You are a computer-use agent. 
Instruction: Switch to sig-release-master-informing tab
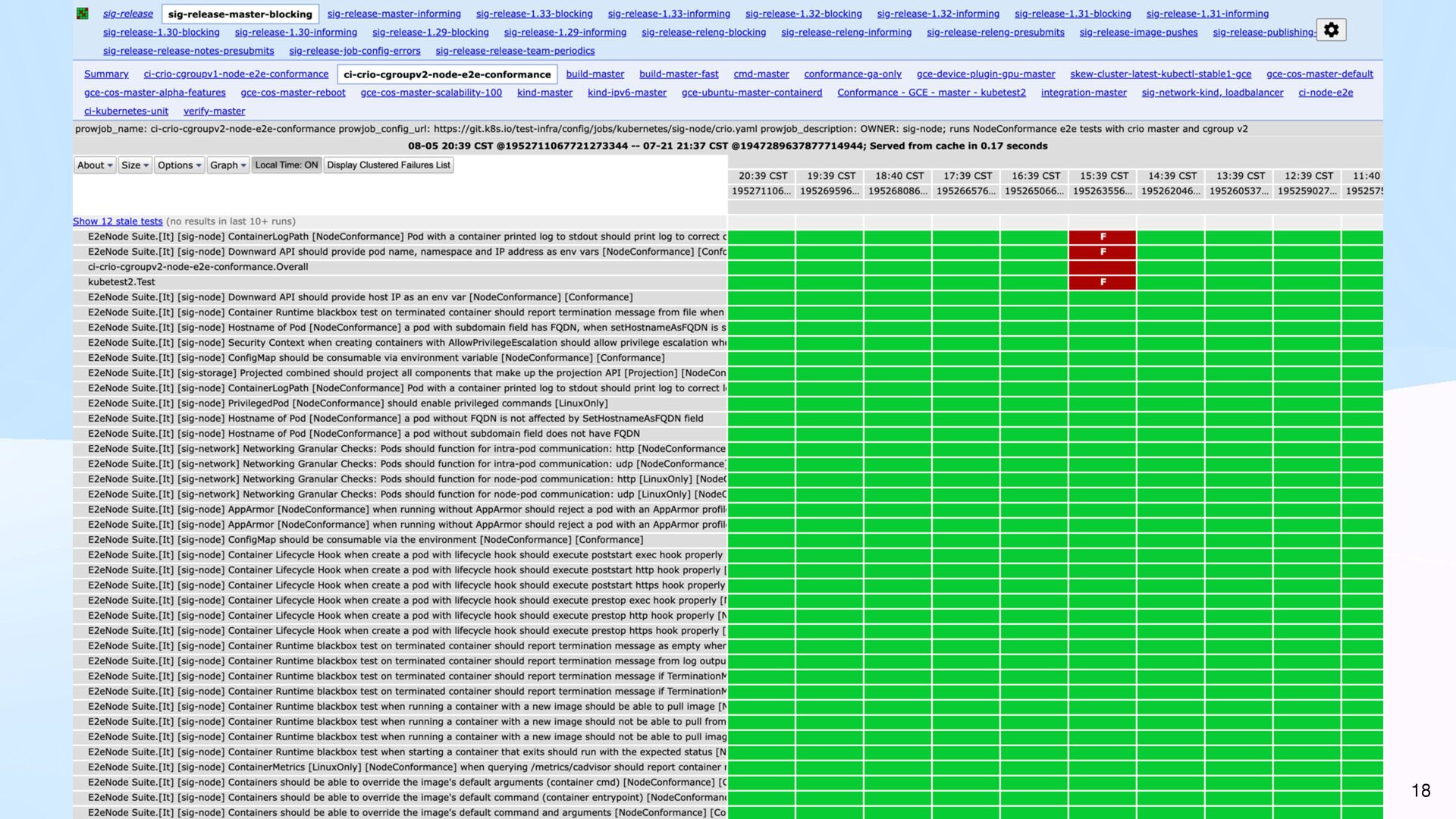click(x=394, y=14)
